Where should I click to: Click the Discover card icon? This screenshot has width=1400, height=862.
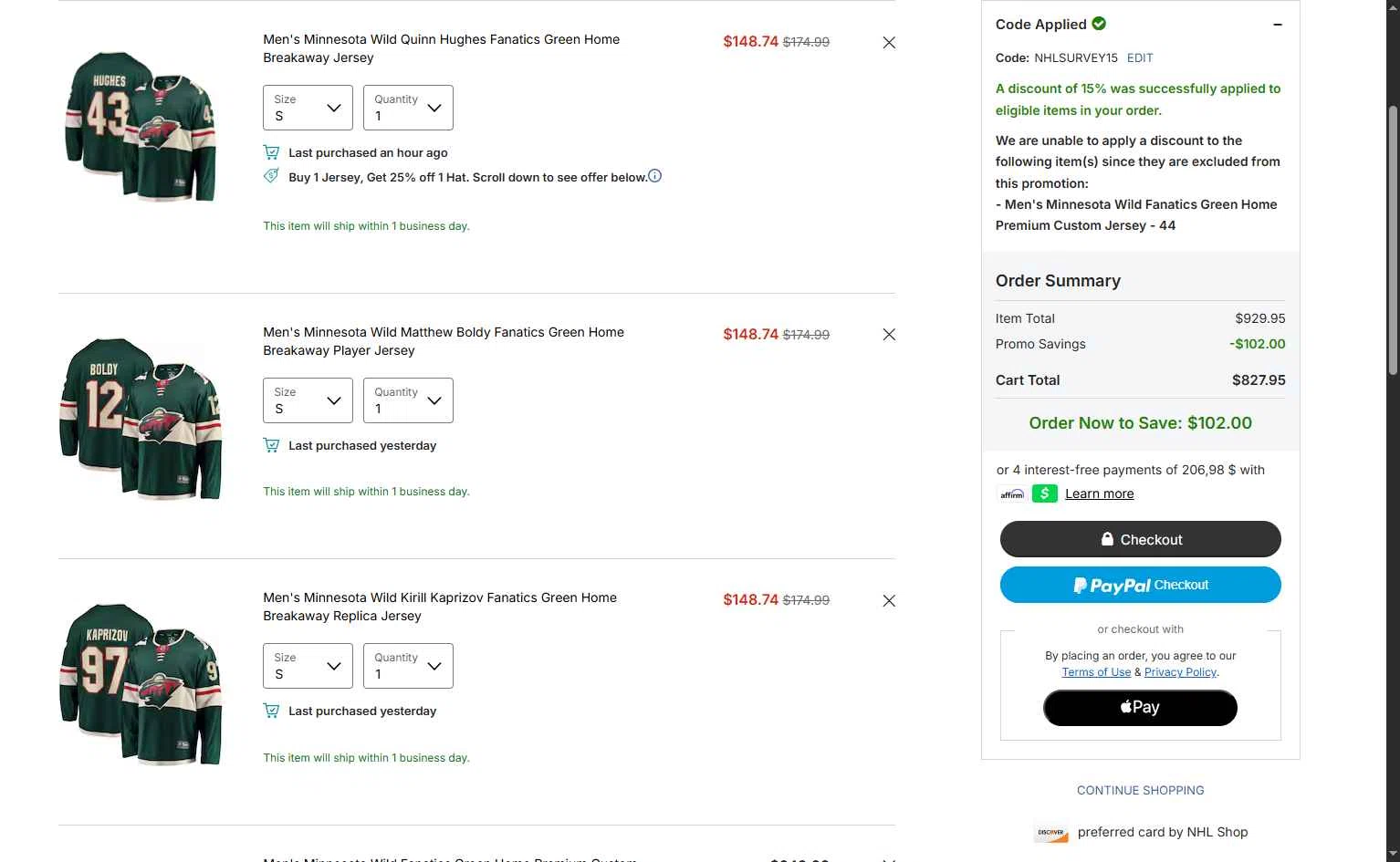(1051, 832)
